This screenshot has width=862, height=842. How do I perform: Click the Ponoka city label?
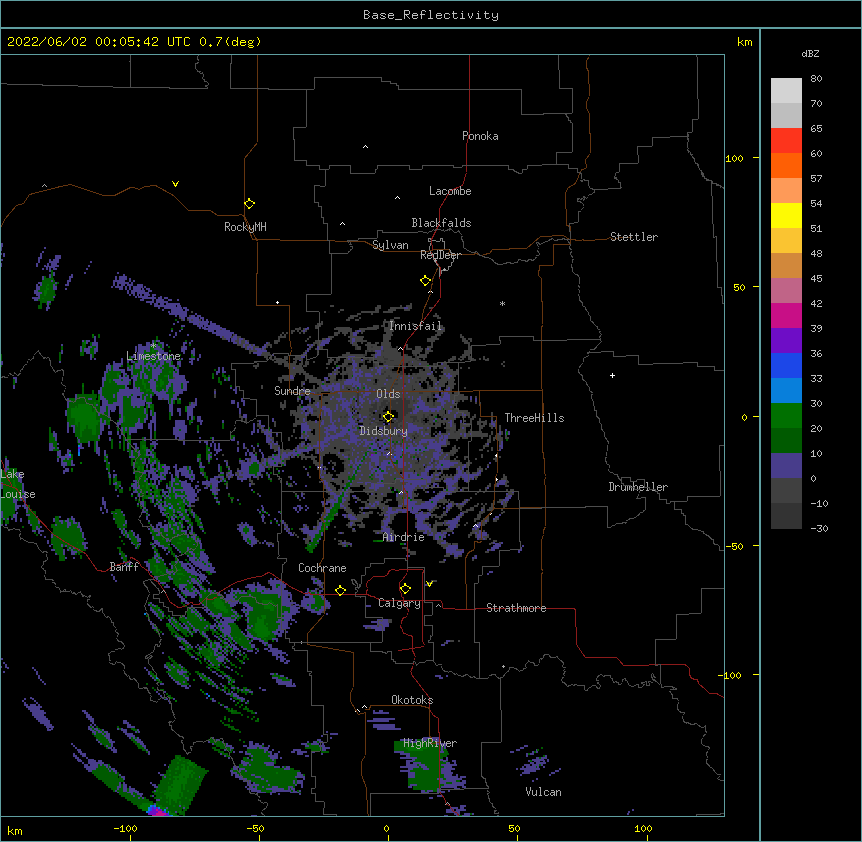480,136
